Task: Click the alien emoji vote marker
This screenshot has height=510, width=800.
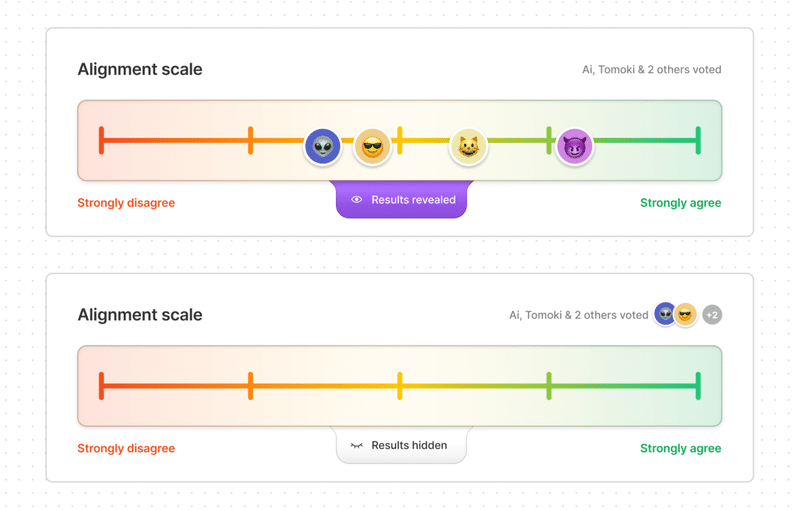Action: (322, 147)
